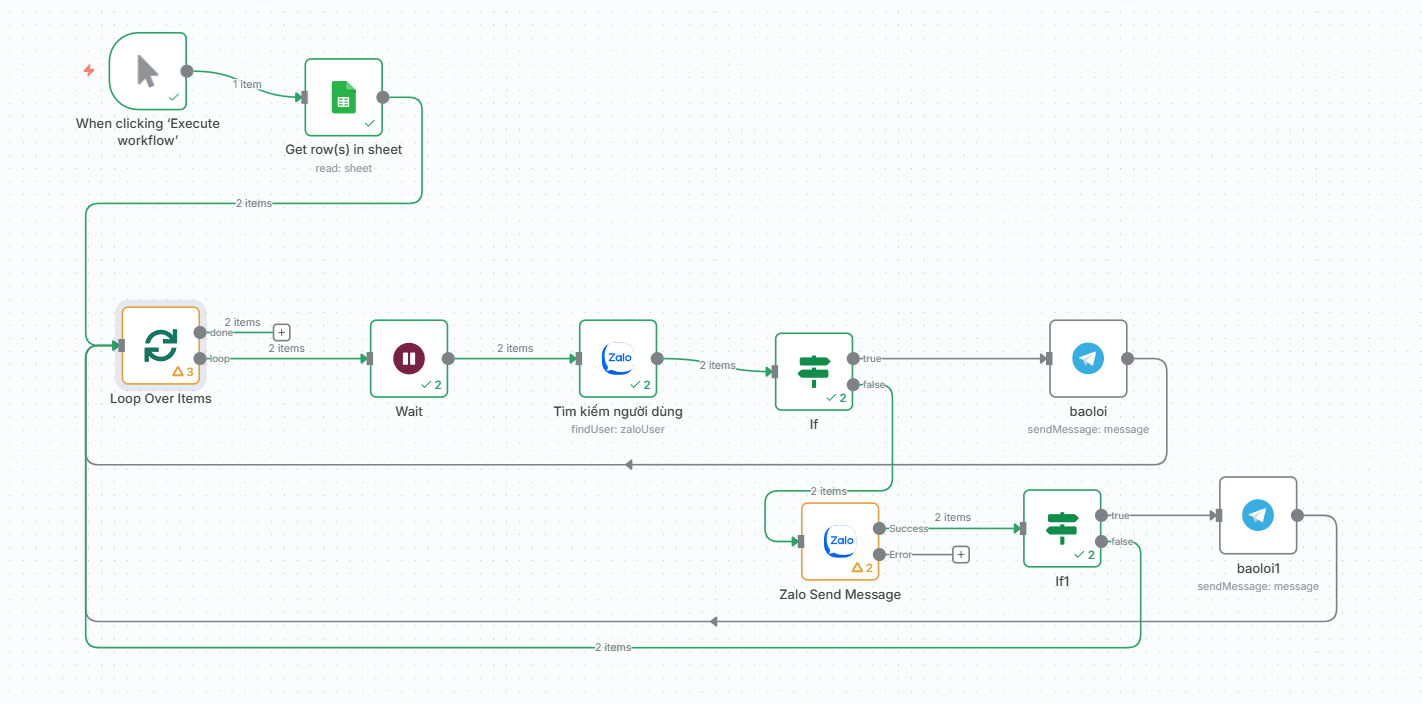Click the 'findUser: zaloUser' subtitle
The width and height of the screenshot is (1422, 704).
click(618, 429)
